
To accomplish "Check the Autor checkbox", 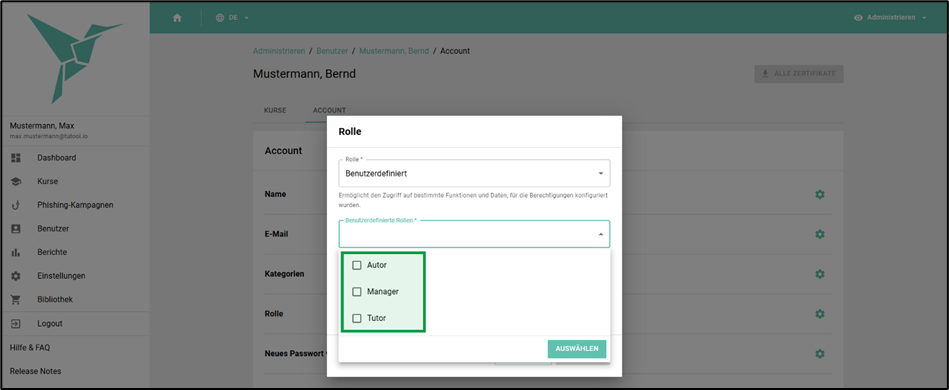I will coord(357,265).
